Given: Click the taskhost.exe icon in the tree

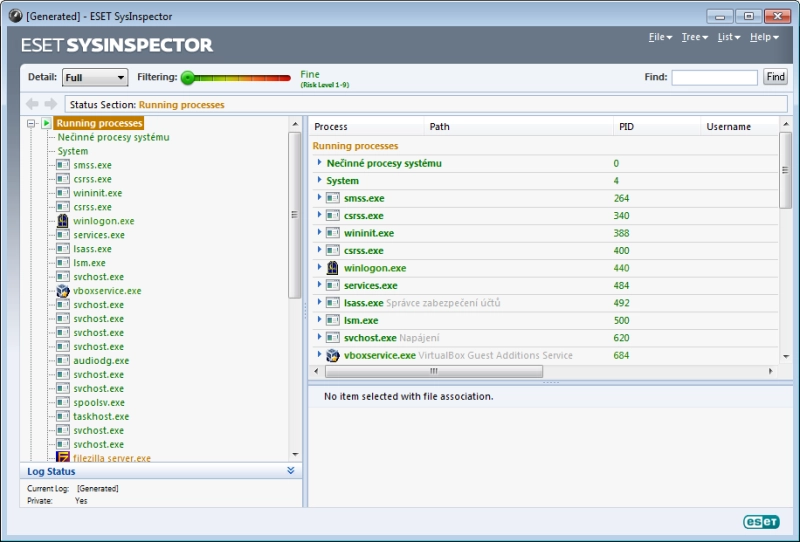Looking at the screenshot, I should pos(63,416).
